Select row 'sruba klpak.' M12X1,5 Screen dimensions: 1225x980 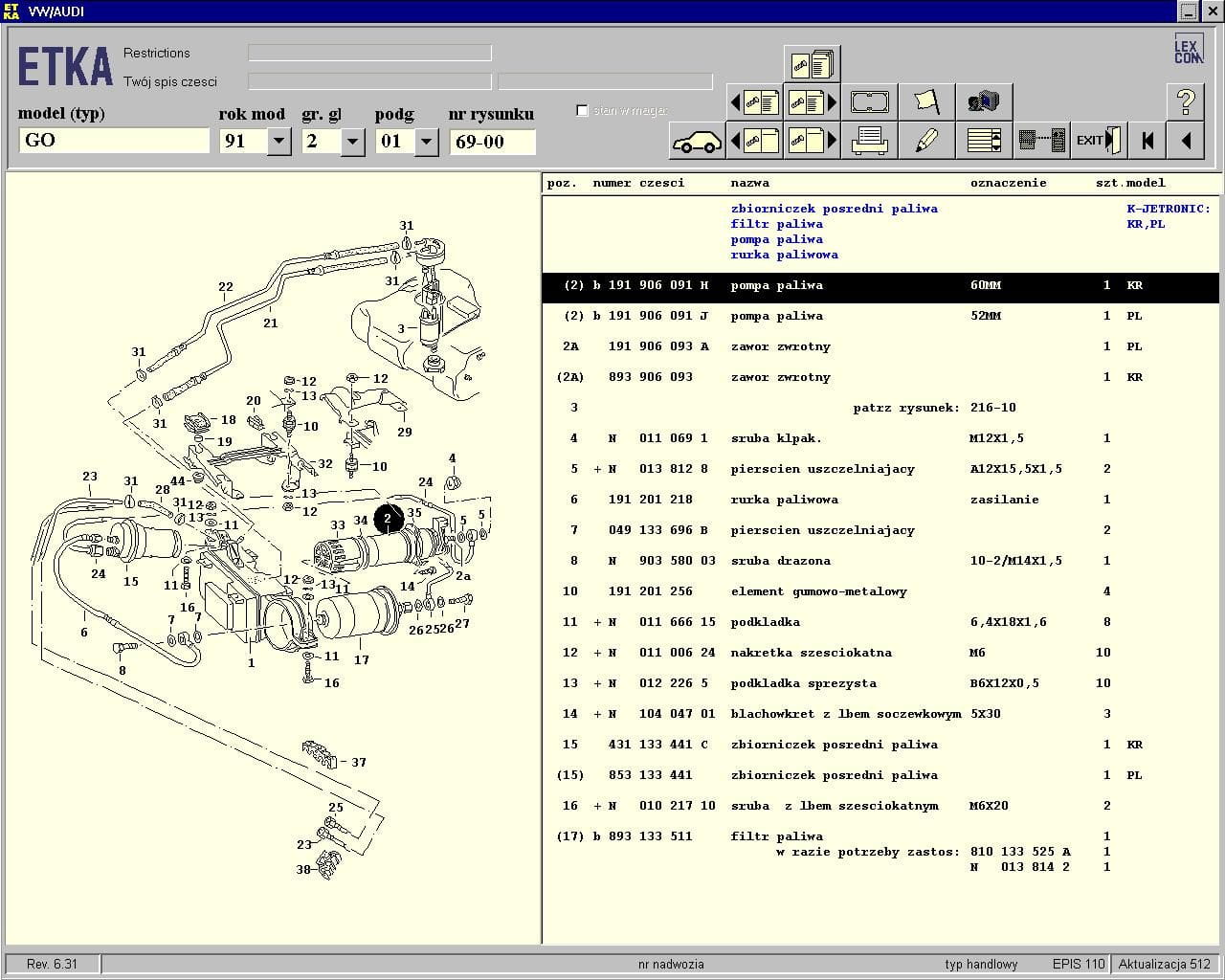click(x=880, y=438)
